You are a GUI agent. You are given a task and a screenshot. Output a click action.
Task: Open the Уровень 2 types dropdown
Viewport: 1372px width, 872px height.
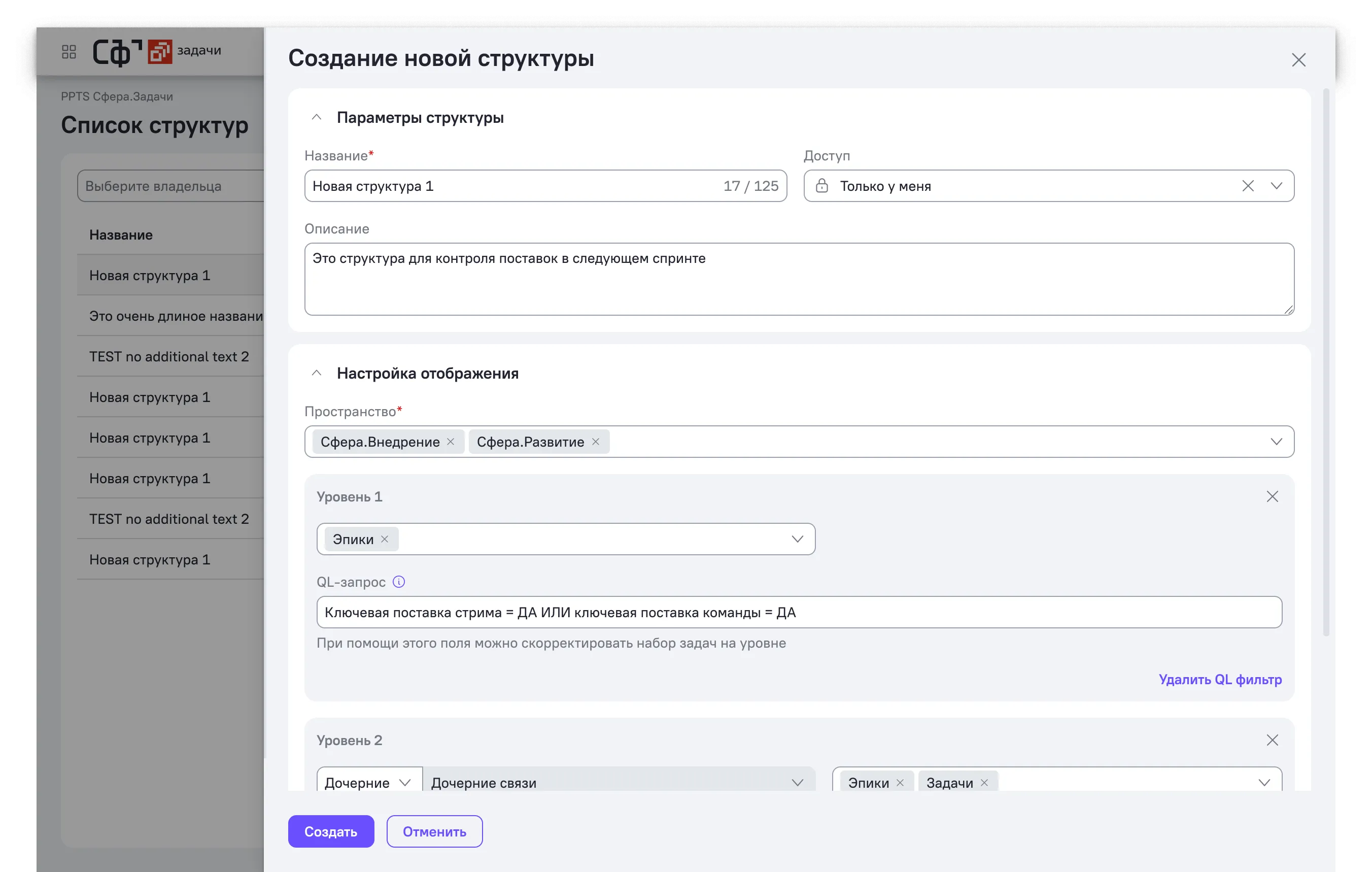1264,783
